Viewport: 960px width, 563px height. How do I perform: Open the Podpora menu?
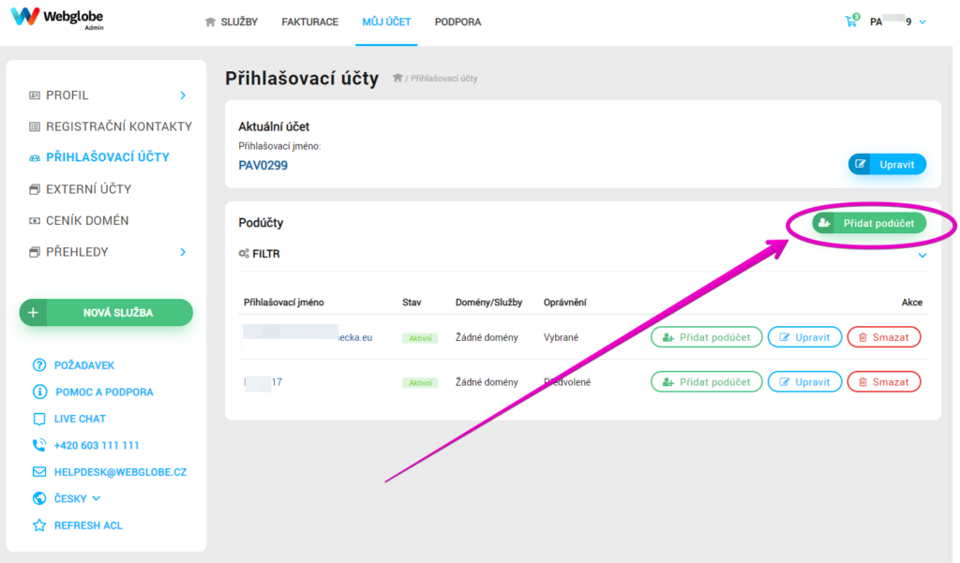point(458,22)
